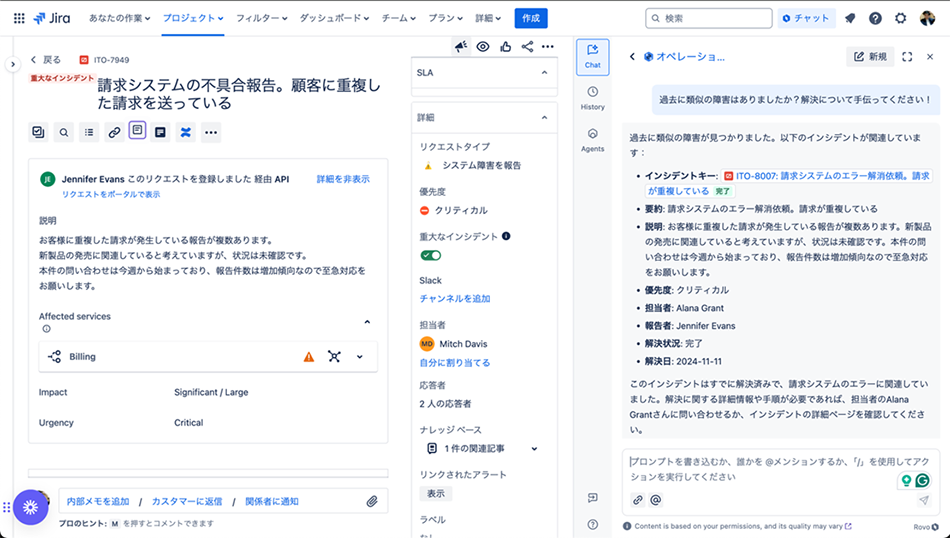
Task: Click the dark page icon in issue toolbar
Action: coord(161,132)
